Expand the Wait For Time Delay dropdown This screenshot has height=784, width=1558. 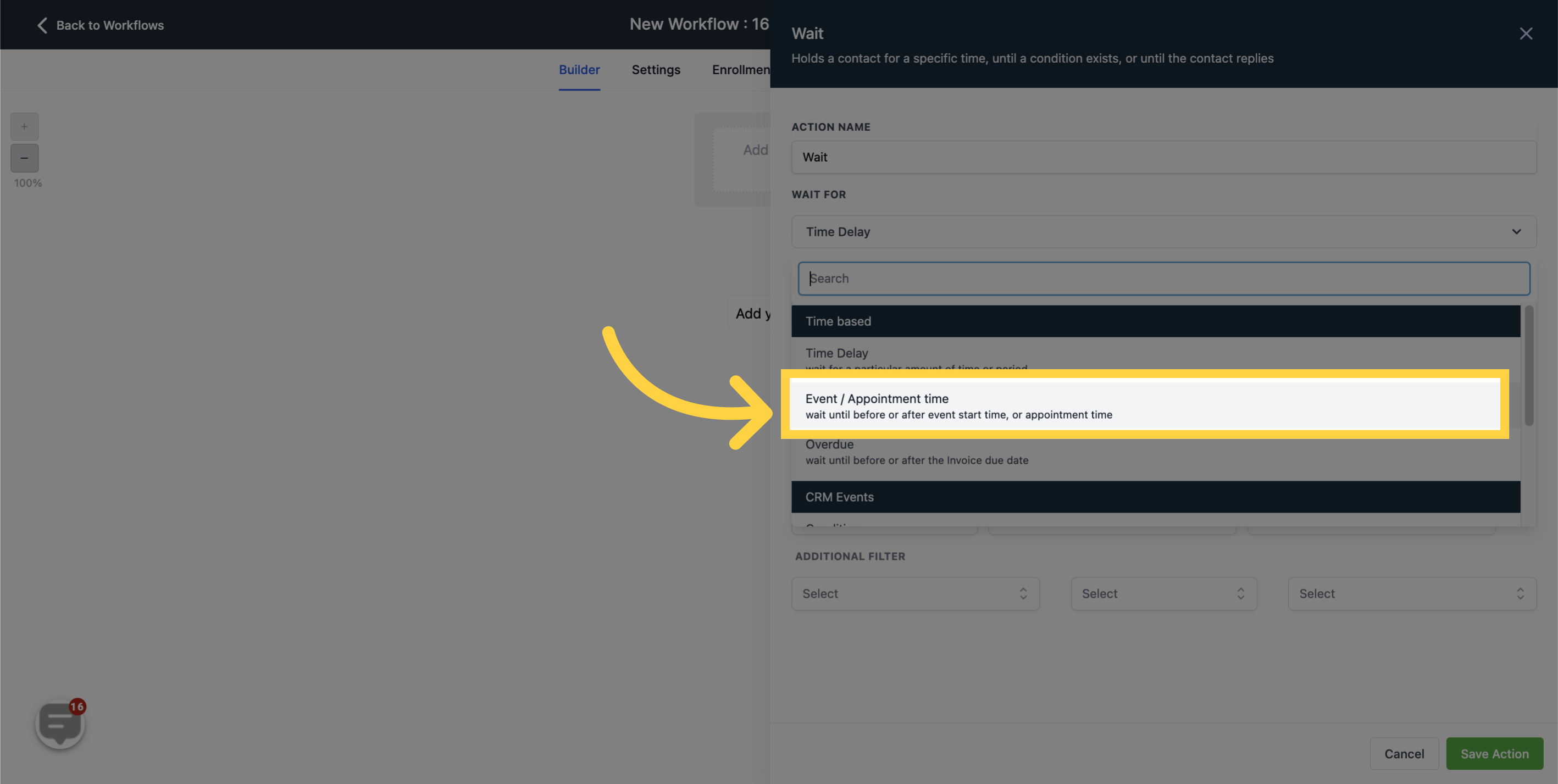tap(1163, 231)
